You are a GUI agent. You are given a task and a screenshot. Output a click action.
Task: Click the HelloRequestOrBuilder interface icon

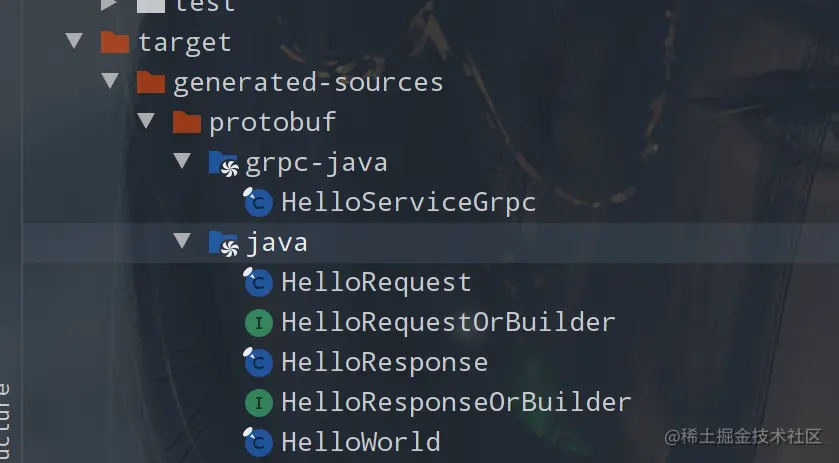[x=259, y=323]
